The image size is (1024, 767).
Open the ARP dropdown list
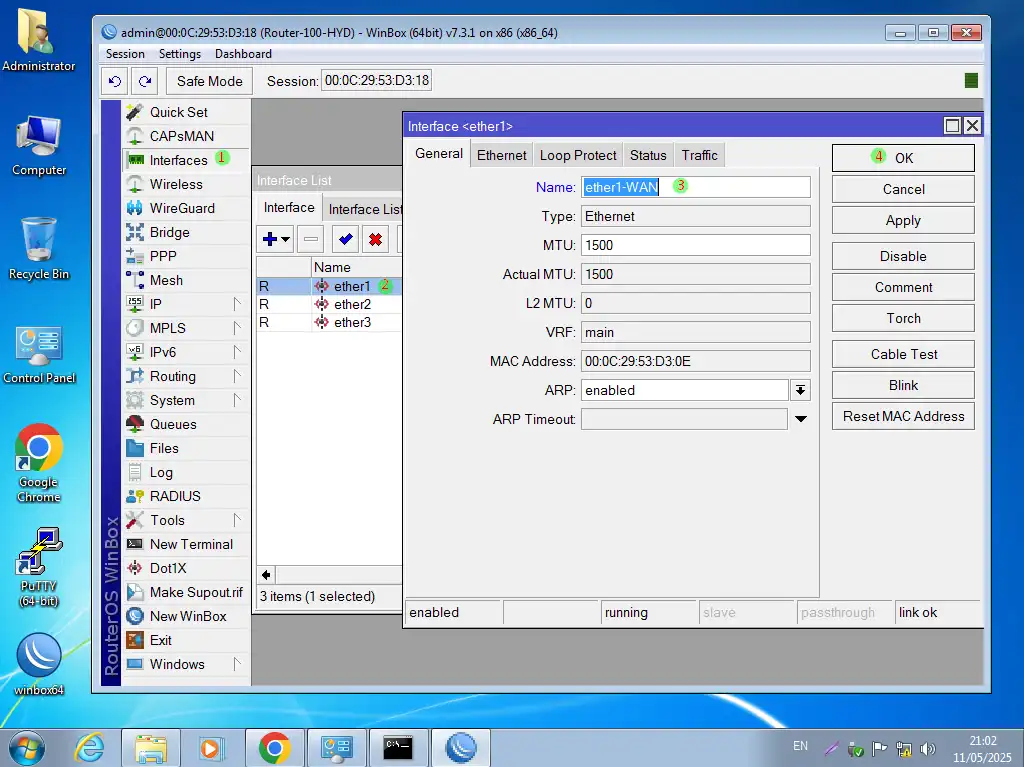click(x=800, y=390)
